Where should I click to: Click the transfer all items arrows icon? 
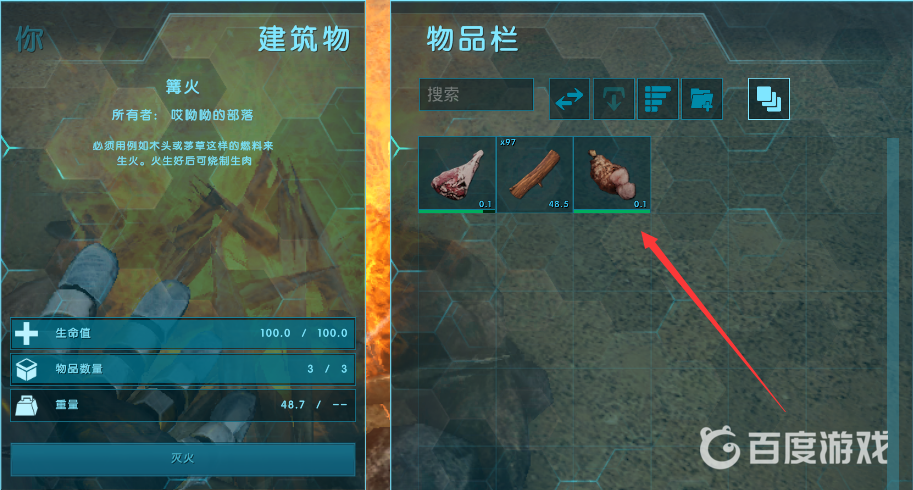pyautogui.click(x=569, y=99)
